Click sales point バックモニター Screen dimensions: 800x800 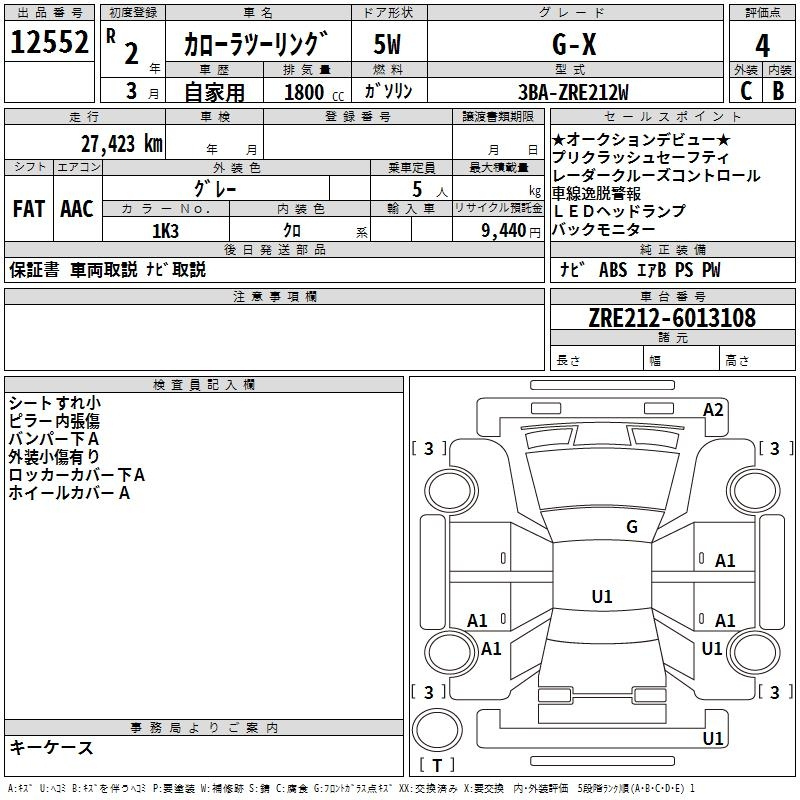tap(603, 229)
